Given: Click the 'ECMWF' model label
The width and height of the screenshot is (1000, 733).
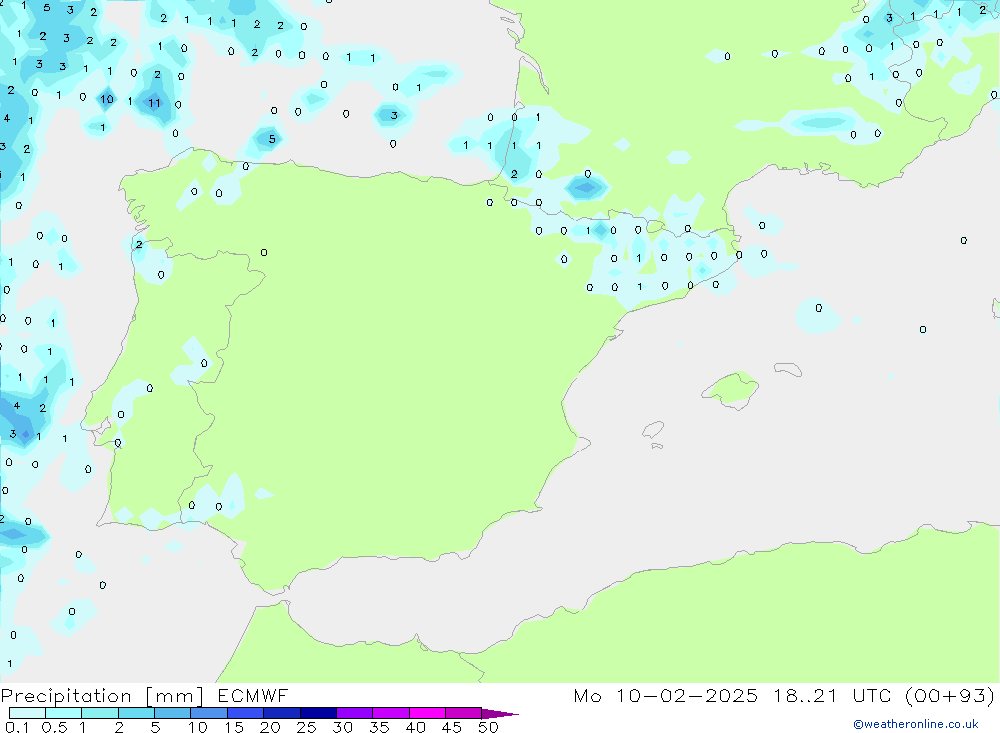Looking at the screenshot, I should click(x=253, y=695).
